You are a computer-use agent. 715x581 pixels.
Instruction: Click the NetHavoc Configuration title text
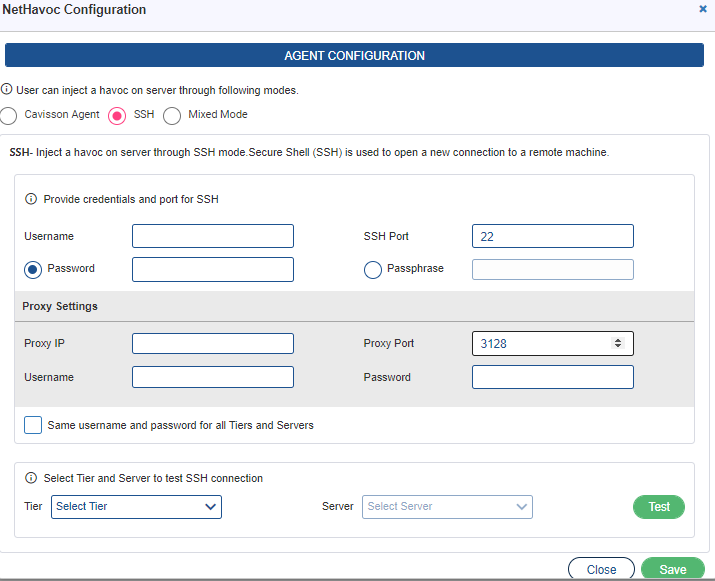point(74,9)
